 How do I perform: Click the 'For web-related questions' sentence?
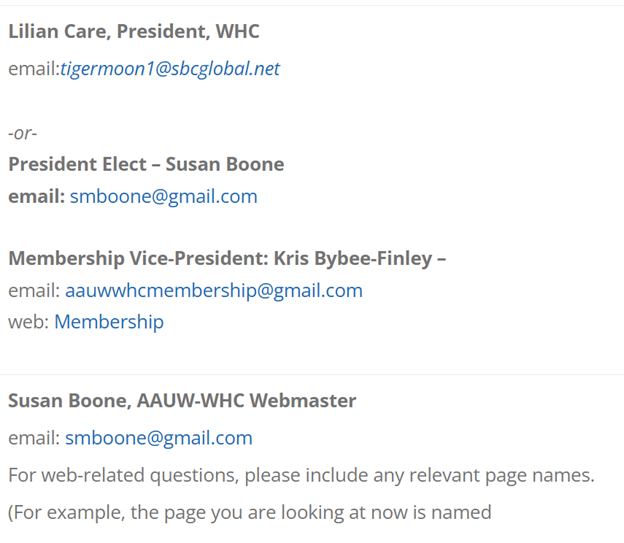pyautogui.click(x=301, y=475)
